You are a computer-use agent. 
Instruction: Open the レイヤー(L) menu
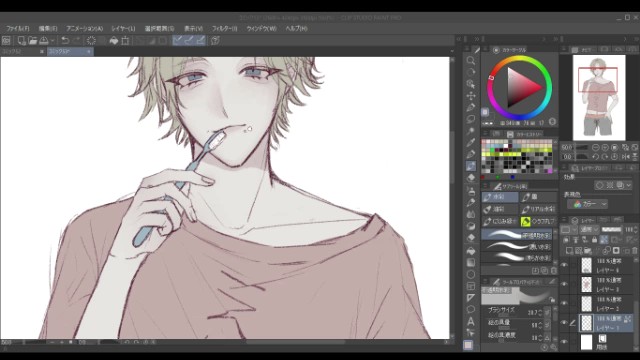click(123, 29)
